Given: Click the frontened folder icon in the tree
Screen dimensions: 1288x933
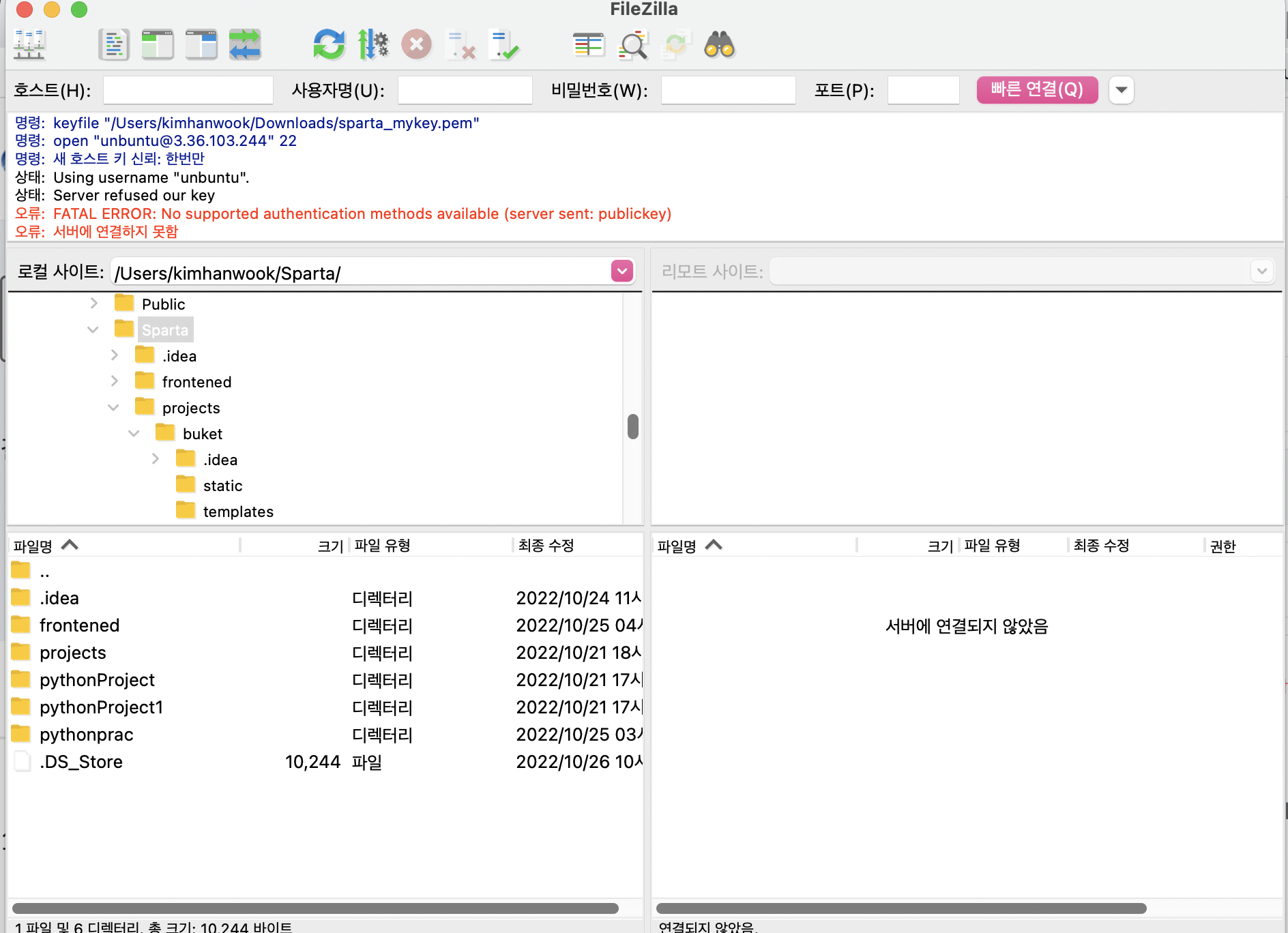Looking at the screenshot, I should 145,381.
